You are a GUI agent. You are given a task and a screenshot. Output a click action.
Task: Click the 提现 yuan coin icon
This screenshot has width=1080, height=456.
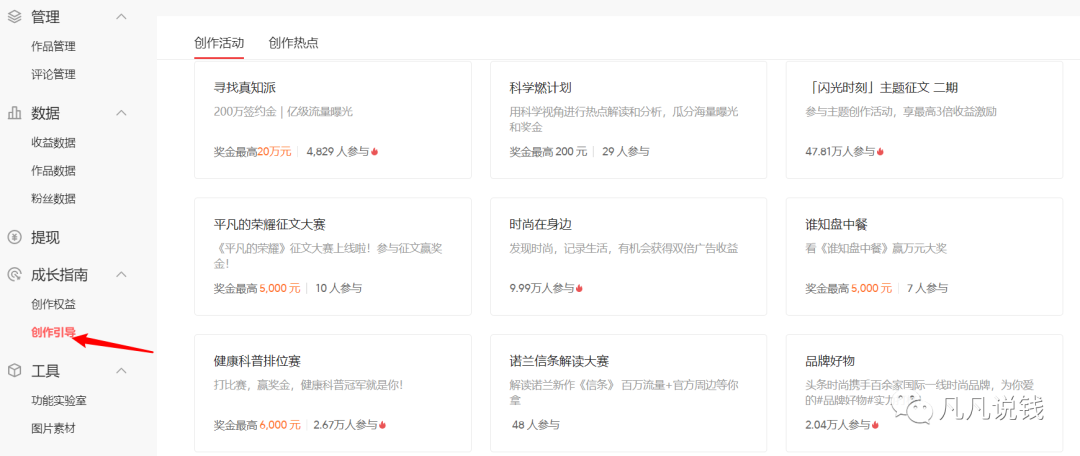15,237
